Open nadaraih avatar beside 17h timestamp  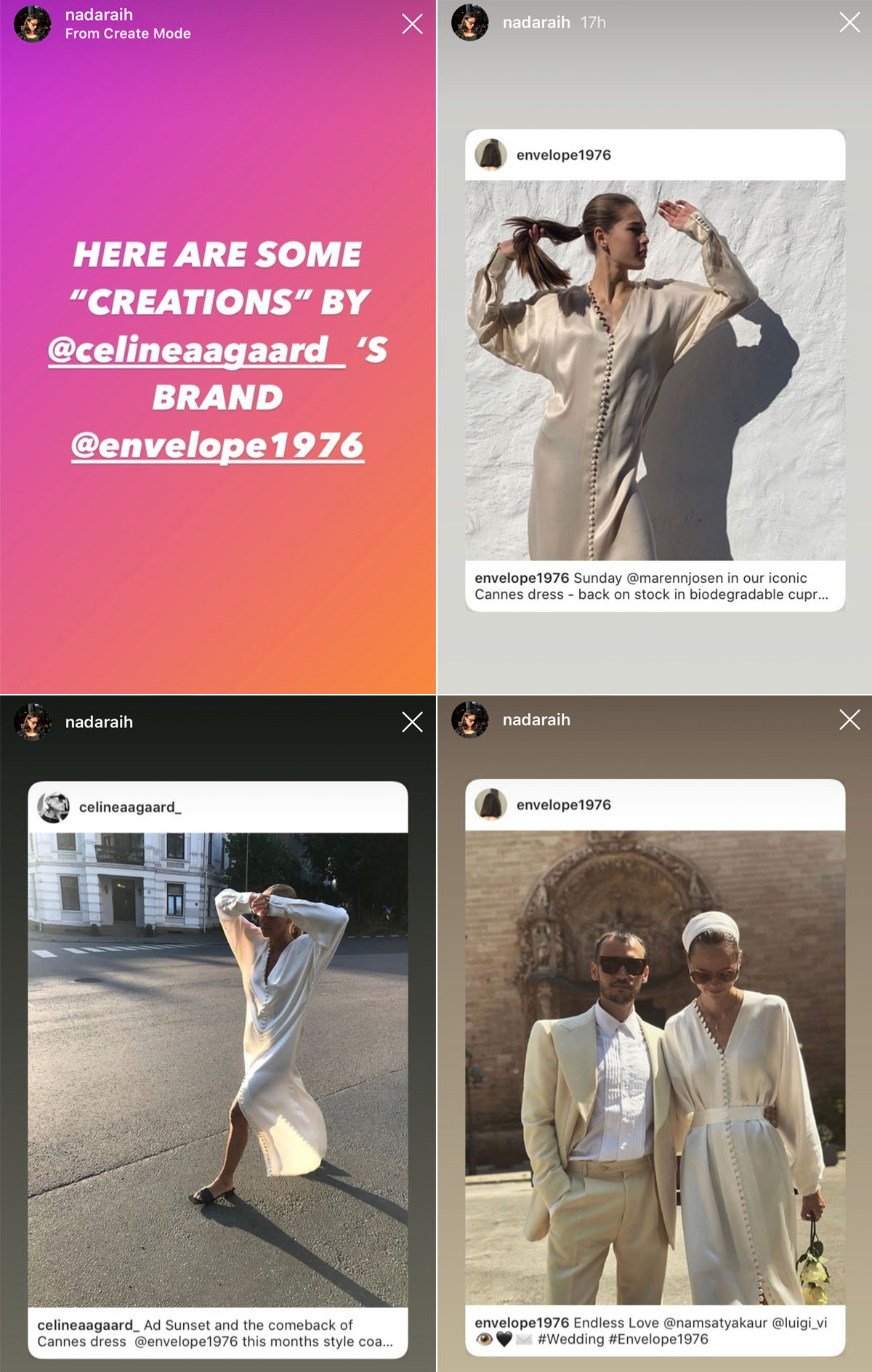coord(470,22)
